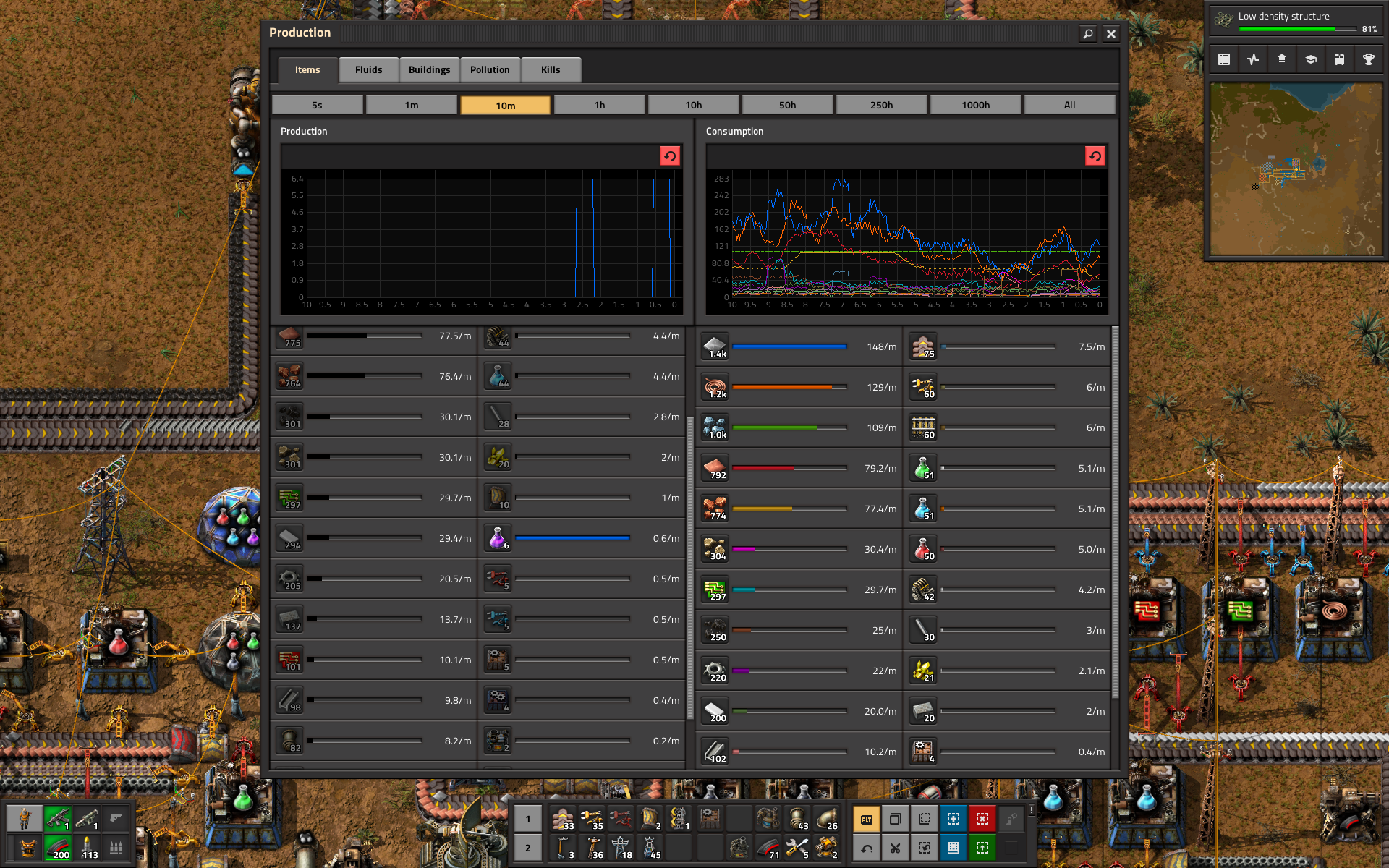Viewport: 1389px width, 868px height.
Task: Select the cut scissors tool
Action: tap(895, 848)
